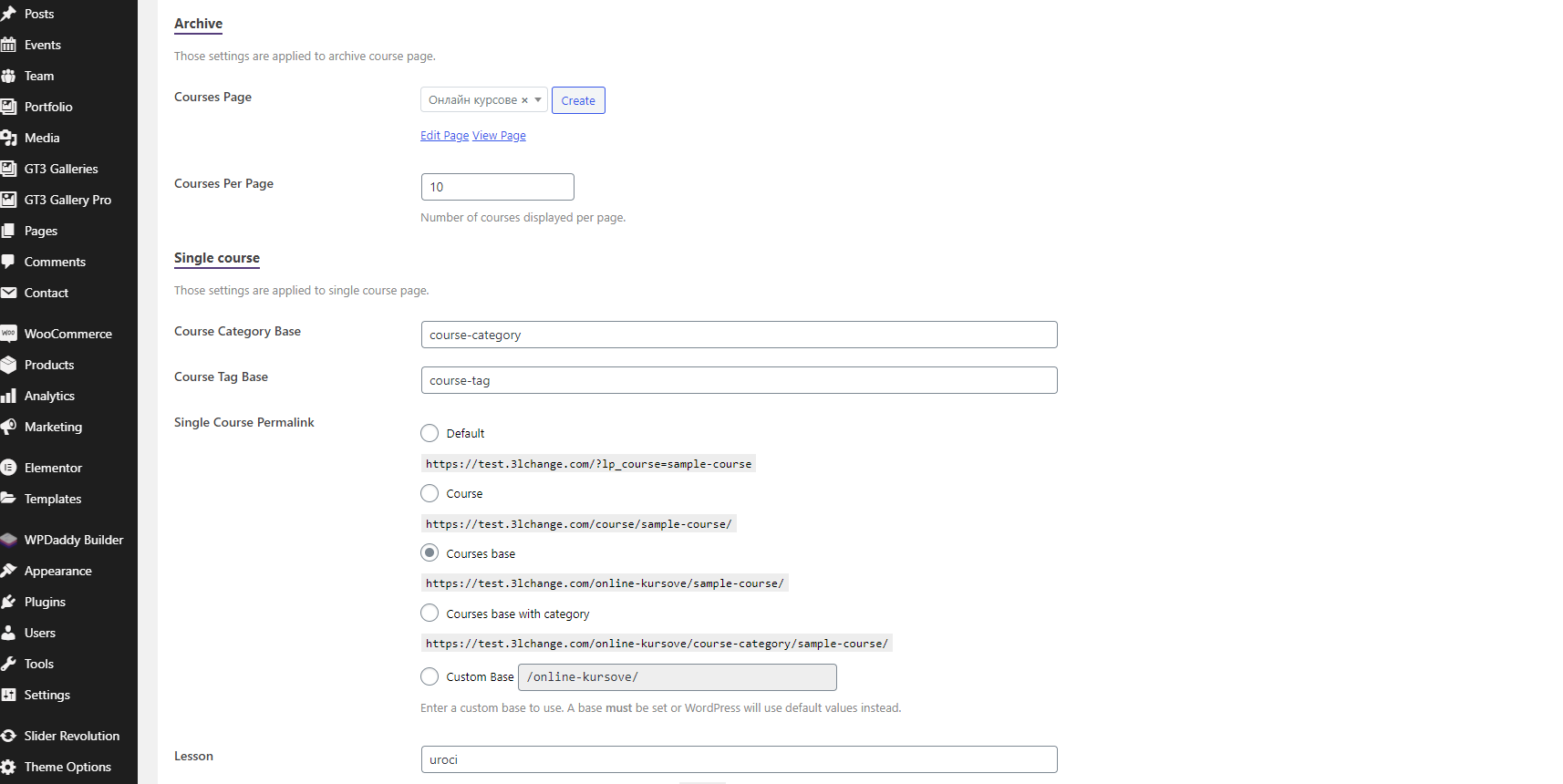Open Posts menu label

click(39, 14)
